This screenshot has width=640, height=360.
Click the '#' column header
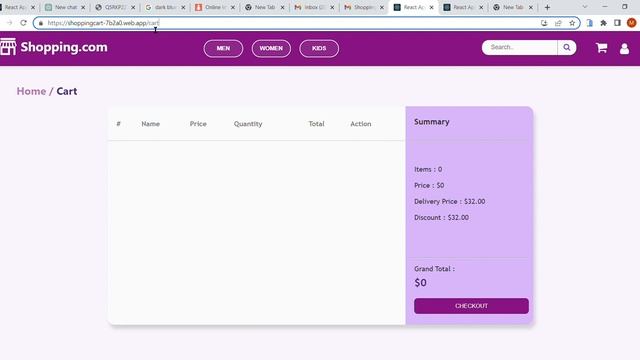pos(118,124)
